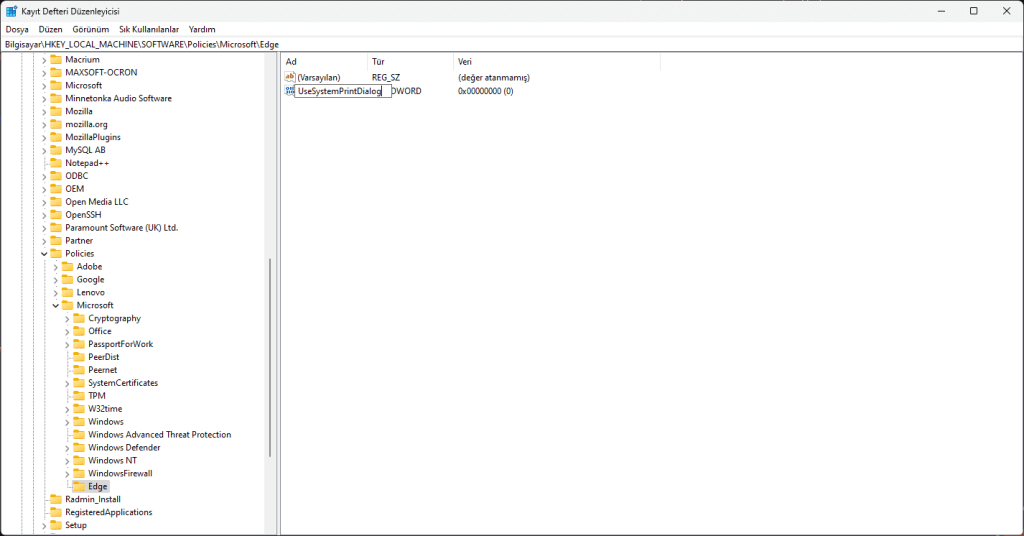Select the Peernet key
Viewport: 1024px width, 536px height.
(103, 370)
